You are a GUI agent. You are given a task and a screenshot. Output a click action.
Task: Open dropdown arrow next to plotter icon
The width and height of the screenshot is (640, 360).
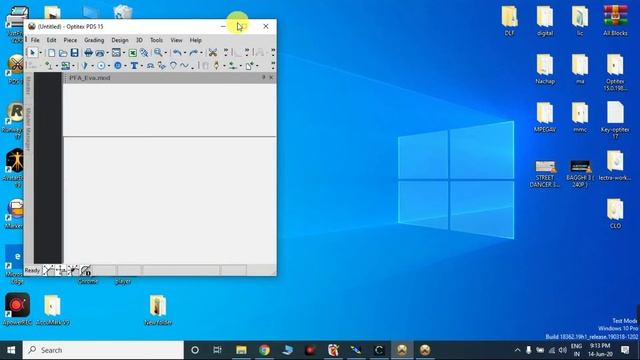click(x=107, y=53)
